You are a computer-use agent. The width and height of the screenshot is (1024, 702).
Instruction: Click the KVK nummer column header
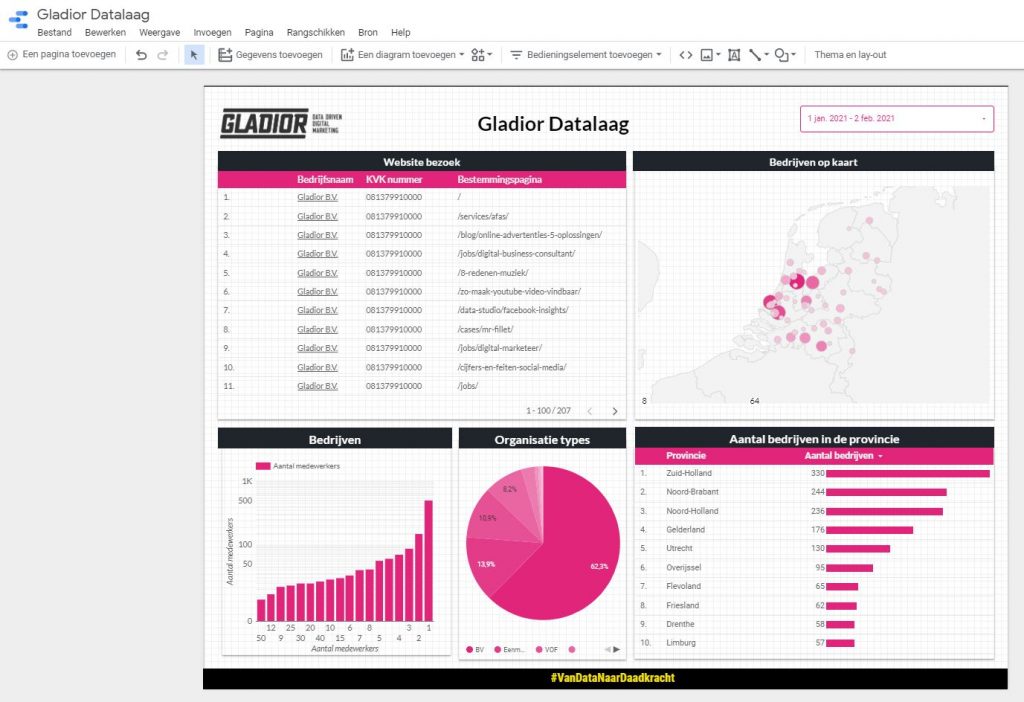click(394, 180)
